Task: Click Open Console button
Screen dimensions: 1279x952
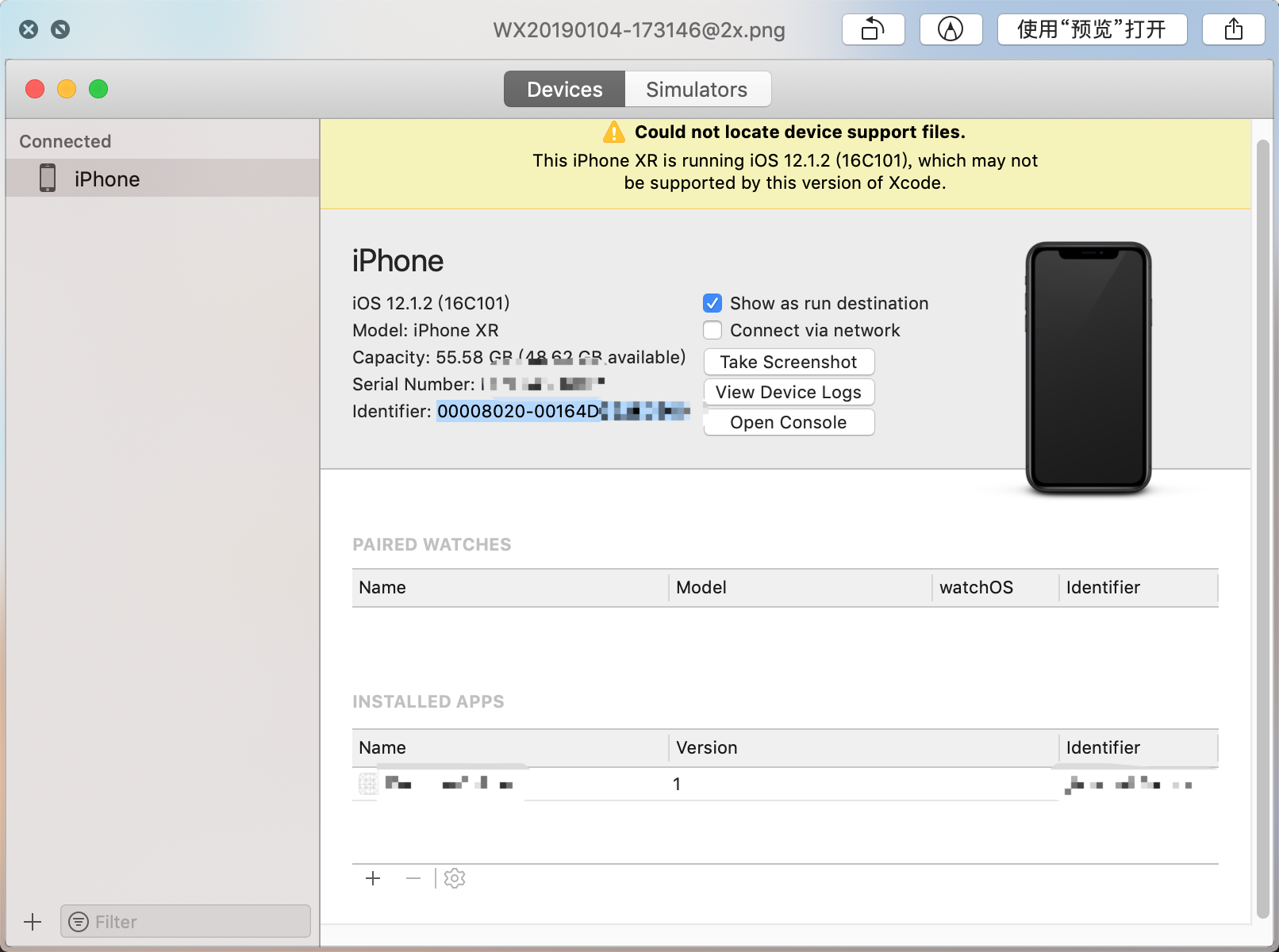Action: (789, 423)
